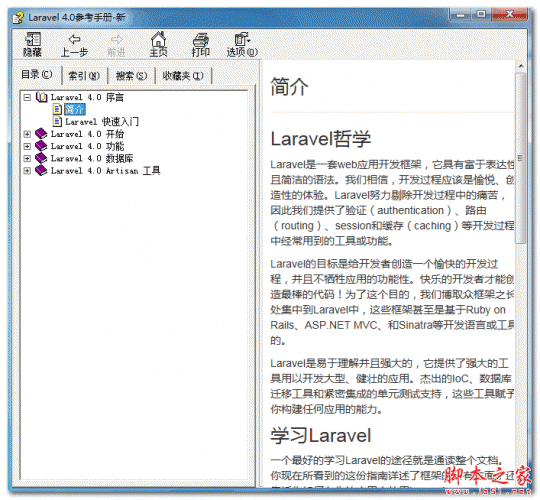Click the 简介 page heading
This screenshot has height=500, width=540.
pos(289,86)
